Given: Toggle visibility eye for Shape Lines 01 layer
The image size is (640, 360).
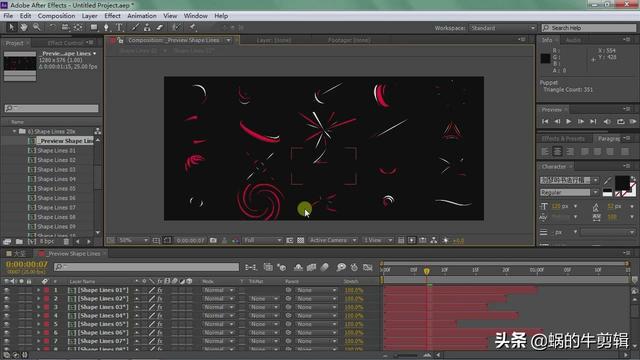Looking at the screenshot, I should [x=6, y=290].
